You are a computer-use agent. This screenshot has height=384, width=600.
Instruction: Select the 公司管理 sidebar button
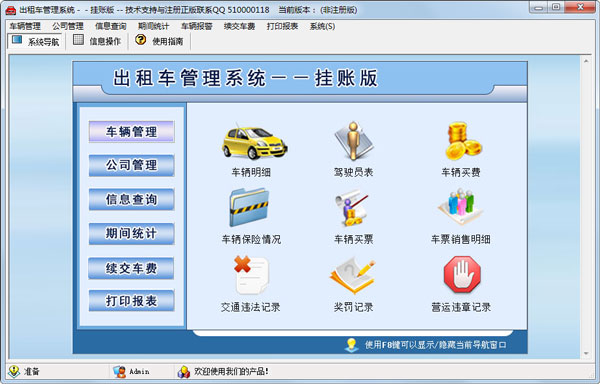(131, 165)
